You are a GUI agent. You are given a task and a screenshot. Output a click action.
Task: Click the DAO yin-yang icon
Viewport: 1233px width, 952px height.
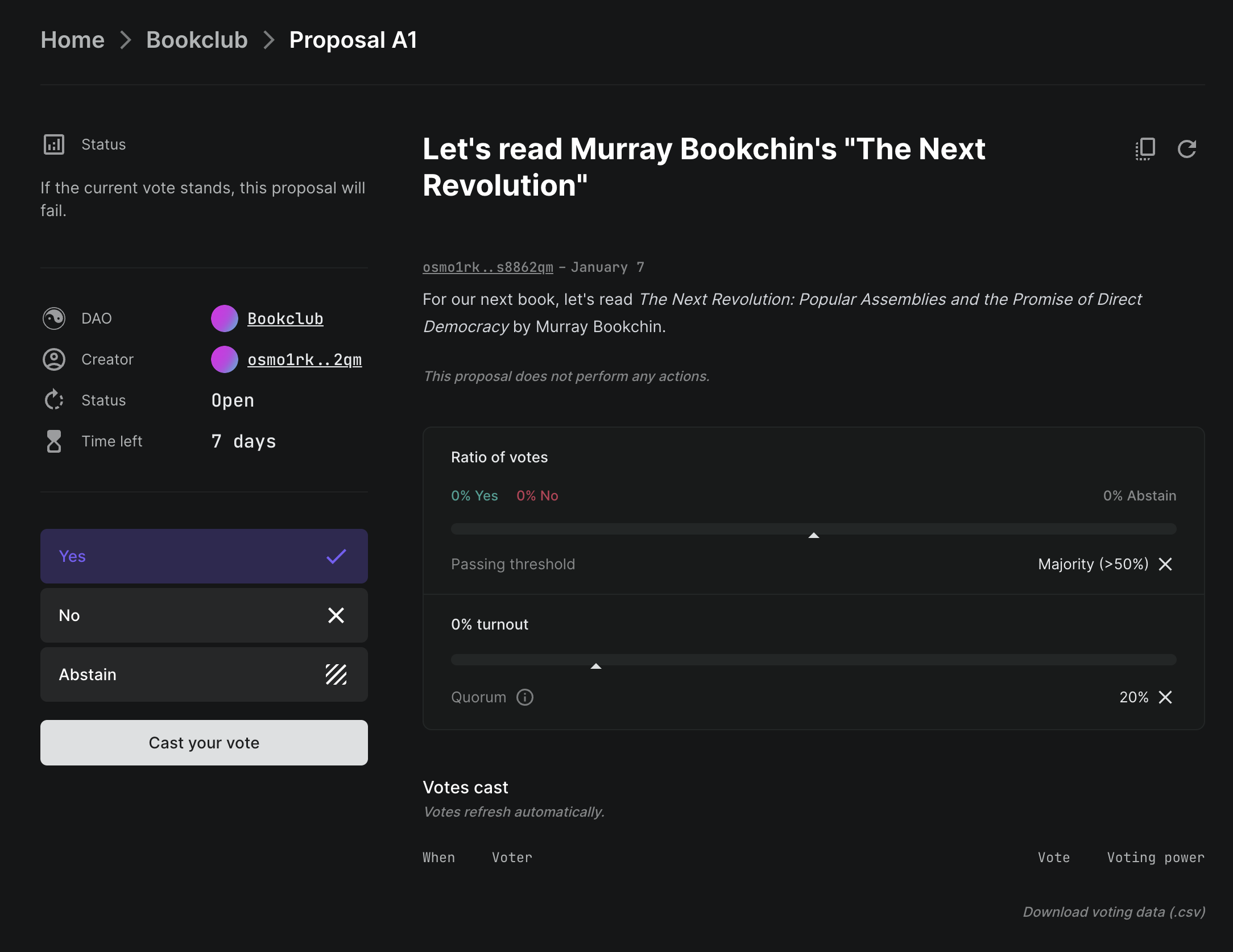[54, 318]
